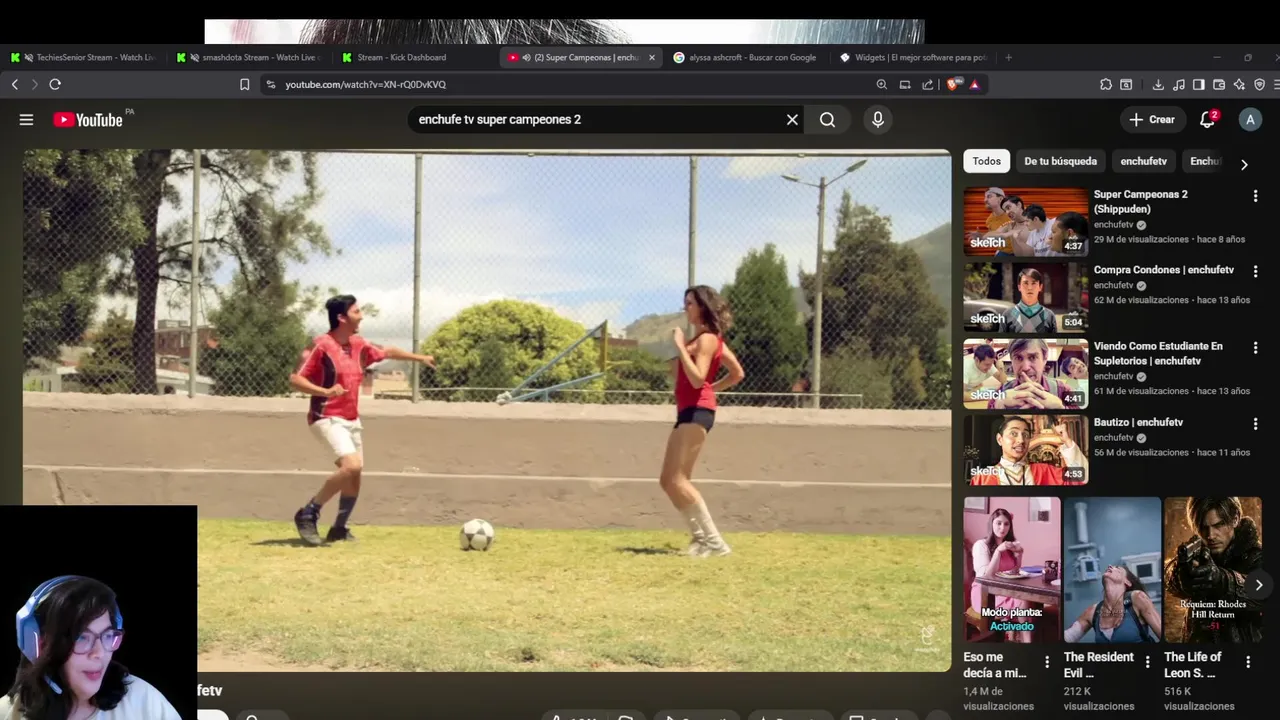Screen dimensions: 1280x720
Task: Bookmark this page with bookmark icon
Action: (244, 85)
